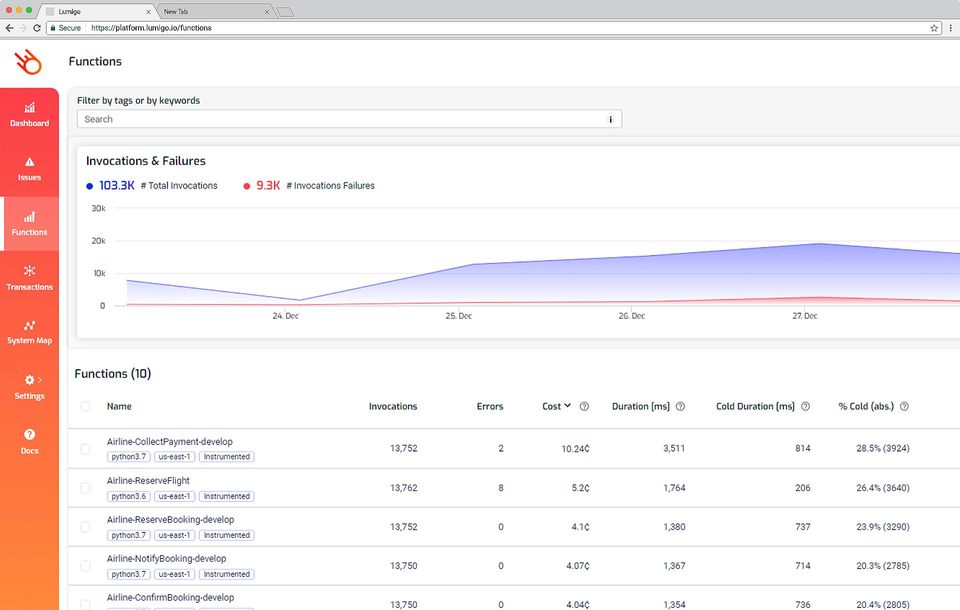Click the search info icon
960x610 pixels.
click(610, 119)
